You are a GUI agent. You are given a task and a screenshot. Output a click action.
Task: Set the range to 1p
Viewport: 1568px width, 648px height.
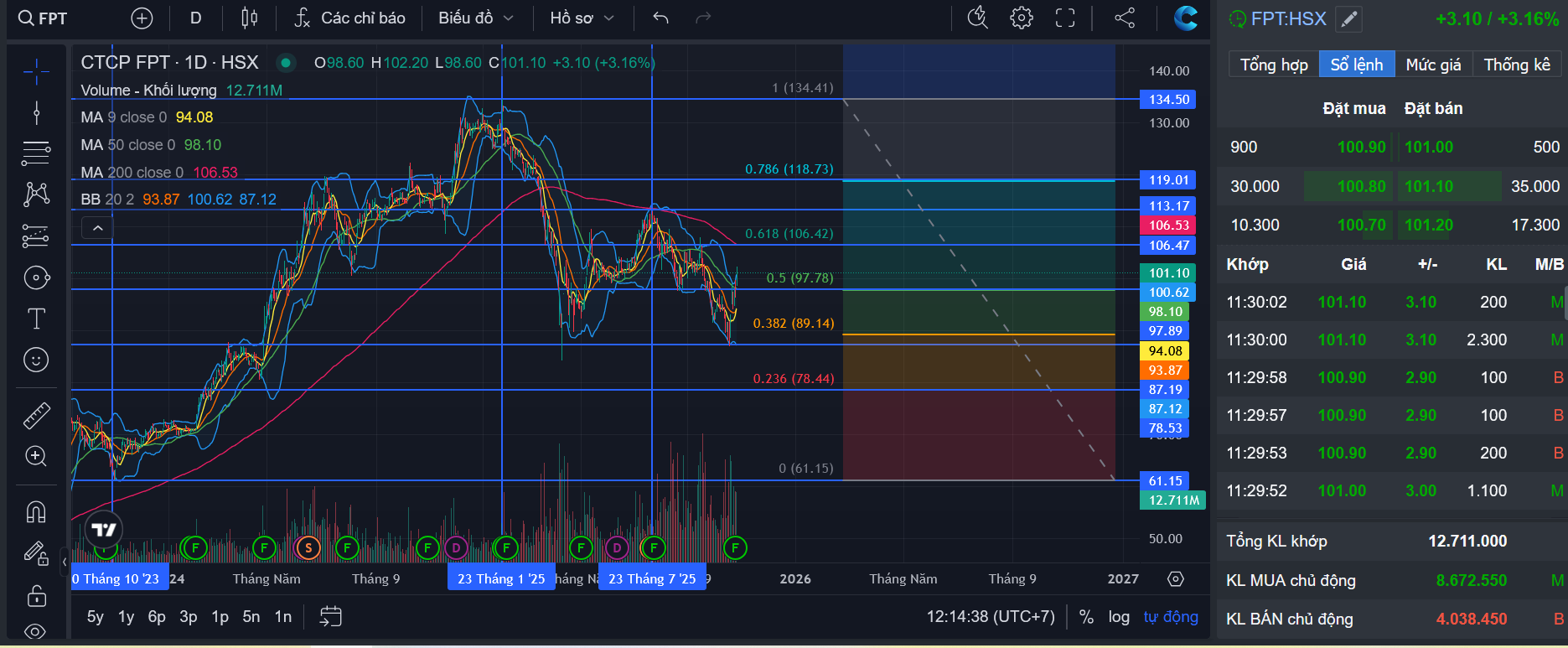[220, 617]
